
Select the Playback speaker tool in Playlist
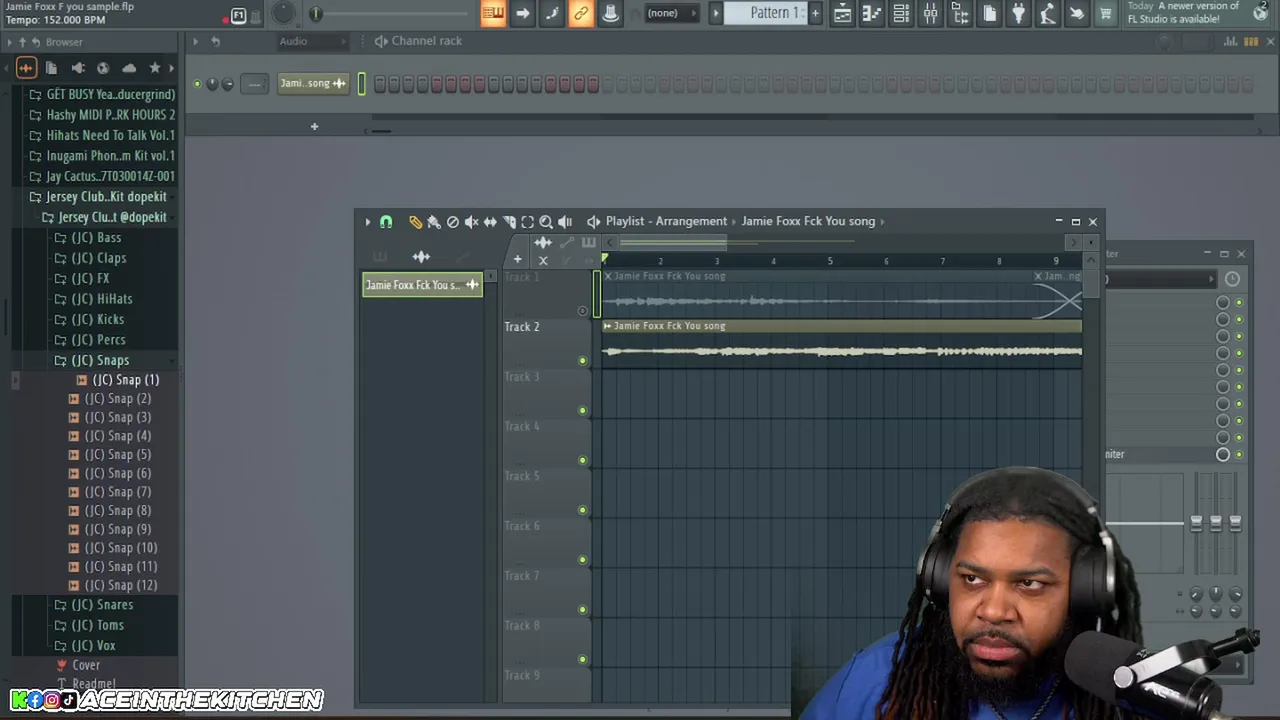[565, 222]
